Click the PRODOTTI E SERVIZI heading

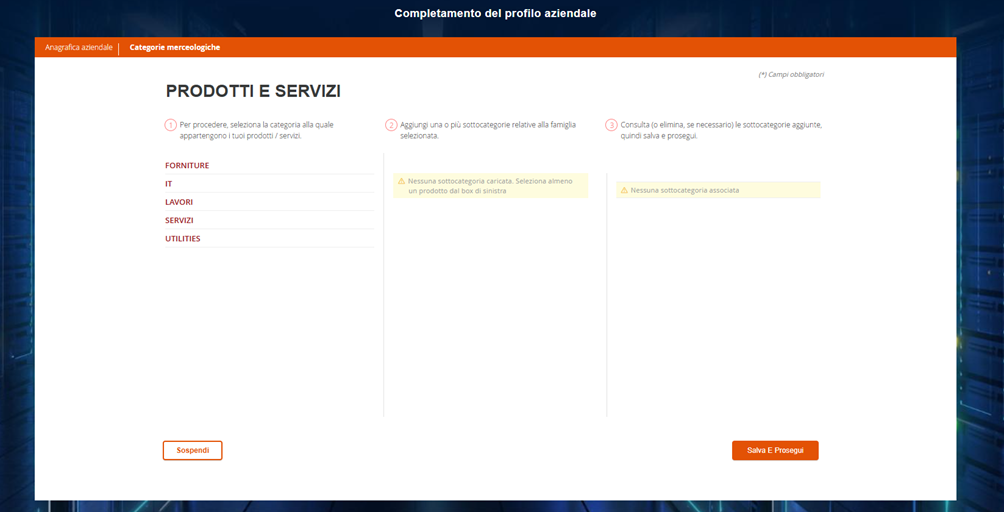click(x=253, y=92)
